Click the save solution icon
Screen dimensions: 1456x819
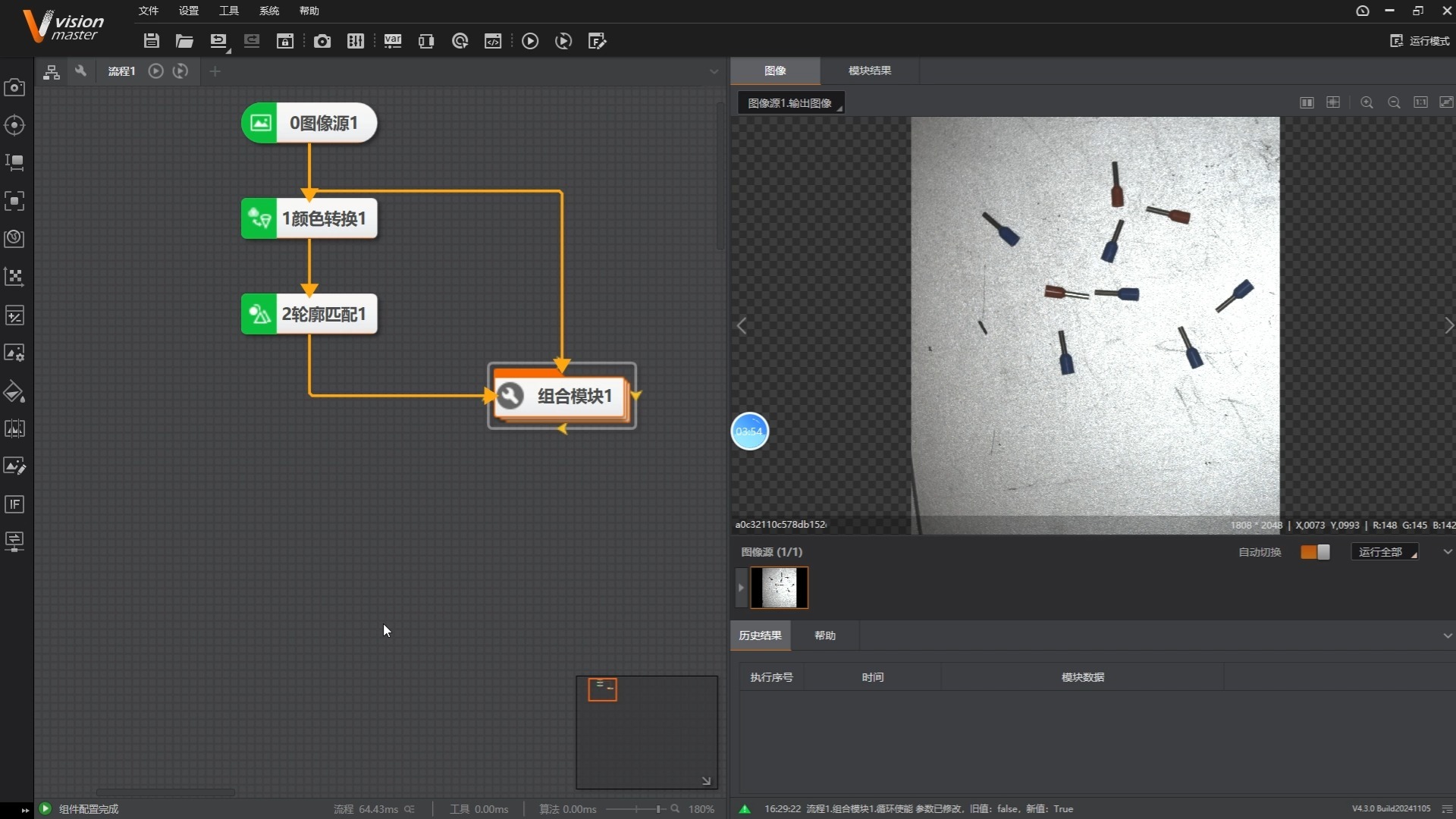[x=151, y=41]
